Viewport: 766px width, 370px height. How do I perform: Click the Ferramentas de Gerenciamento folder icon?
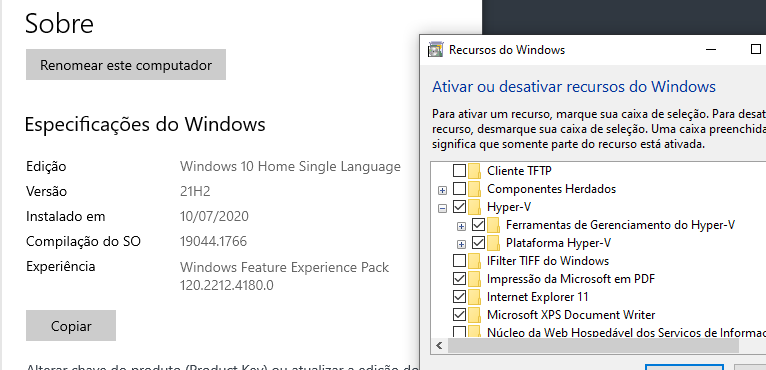[493, 225]
